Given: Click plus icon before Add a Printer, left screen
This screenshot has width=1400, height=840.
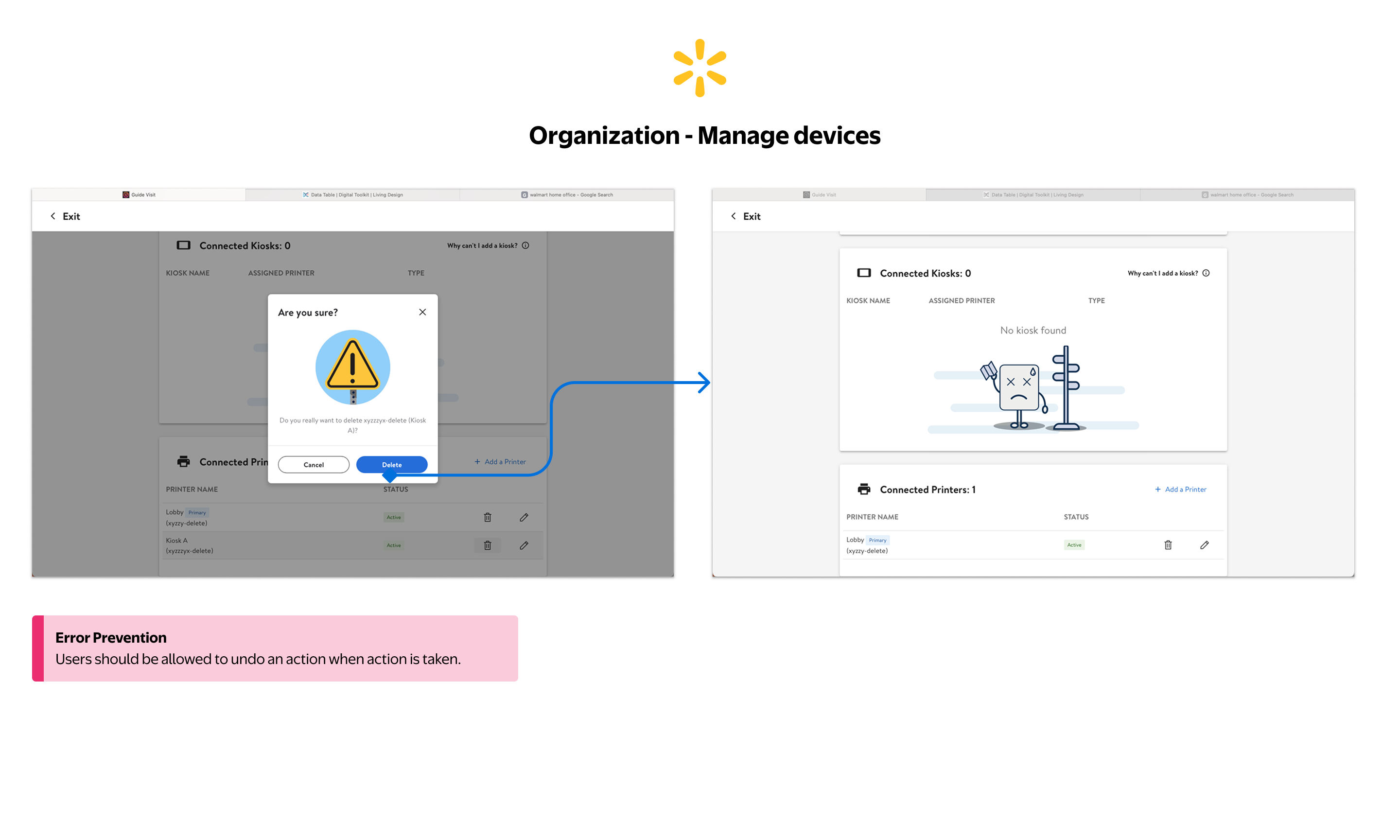Looking at the screenshot, I should 477,461.
